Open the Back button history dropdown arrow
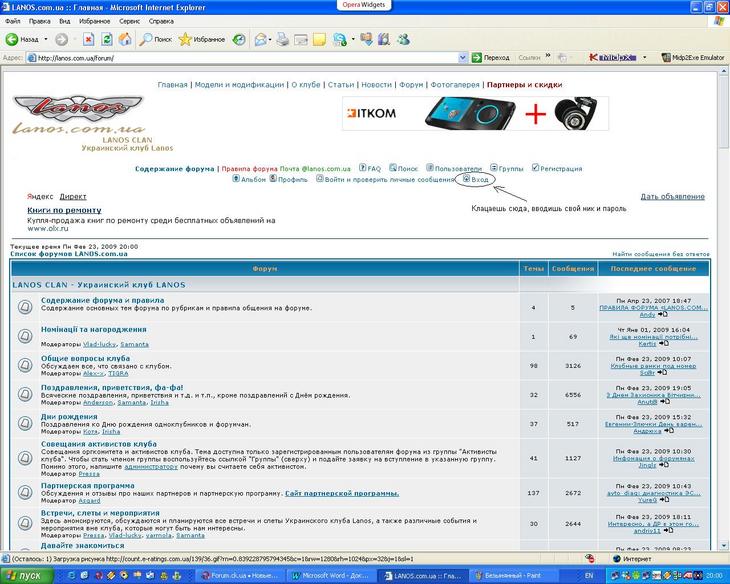 pyautogui.click(x=46, y=40)
